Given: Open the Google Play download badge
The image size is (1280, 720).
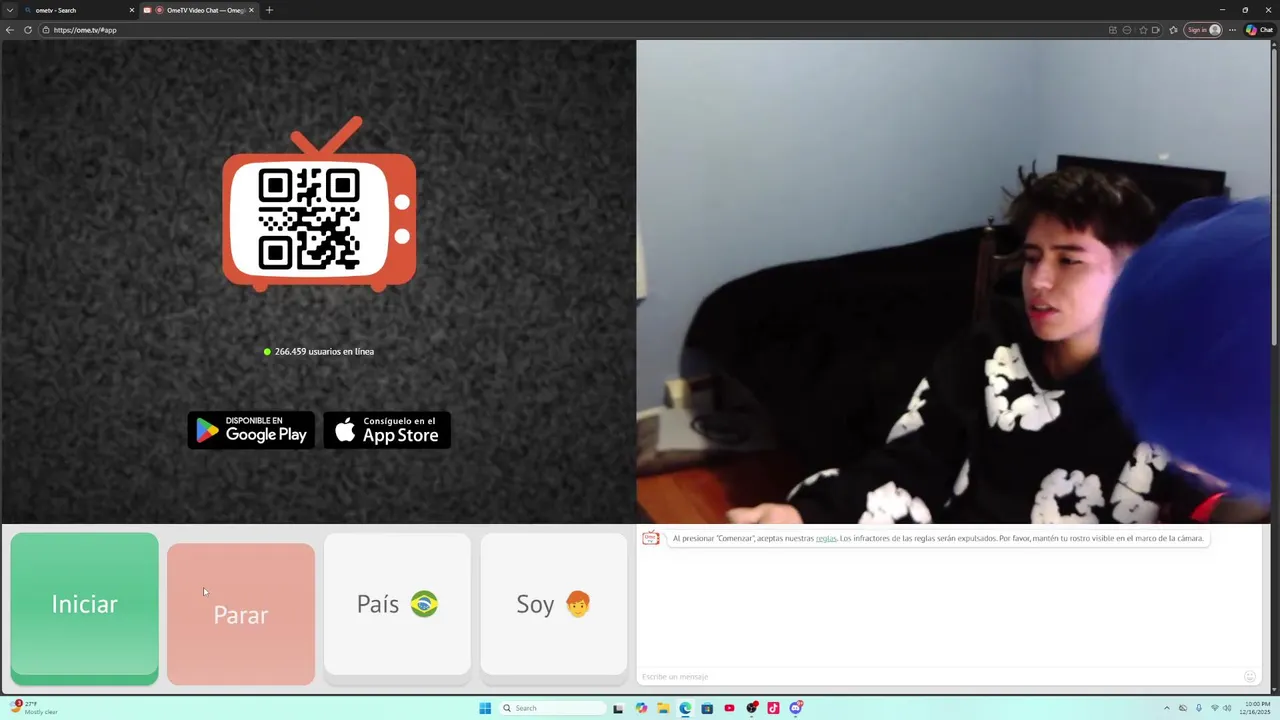Looking at the screenshot, I should [251, 430].
